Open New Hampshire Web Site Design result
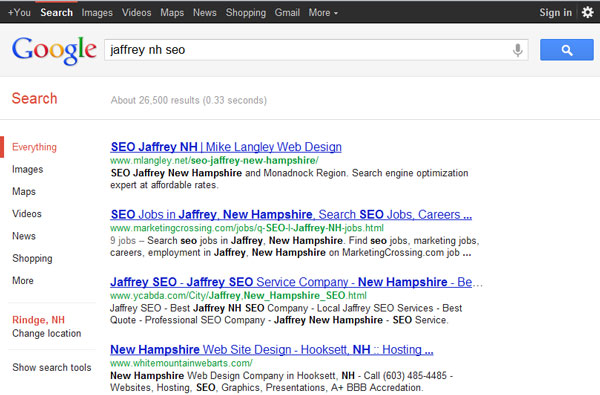Image resolution: width=600 pixels, height=395 pixels. coord(272,350)
